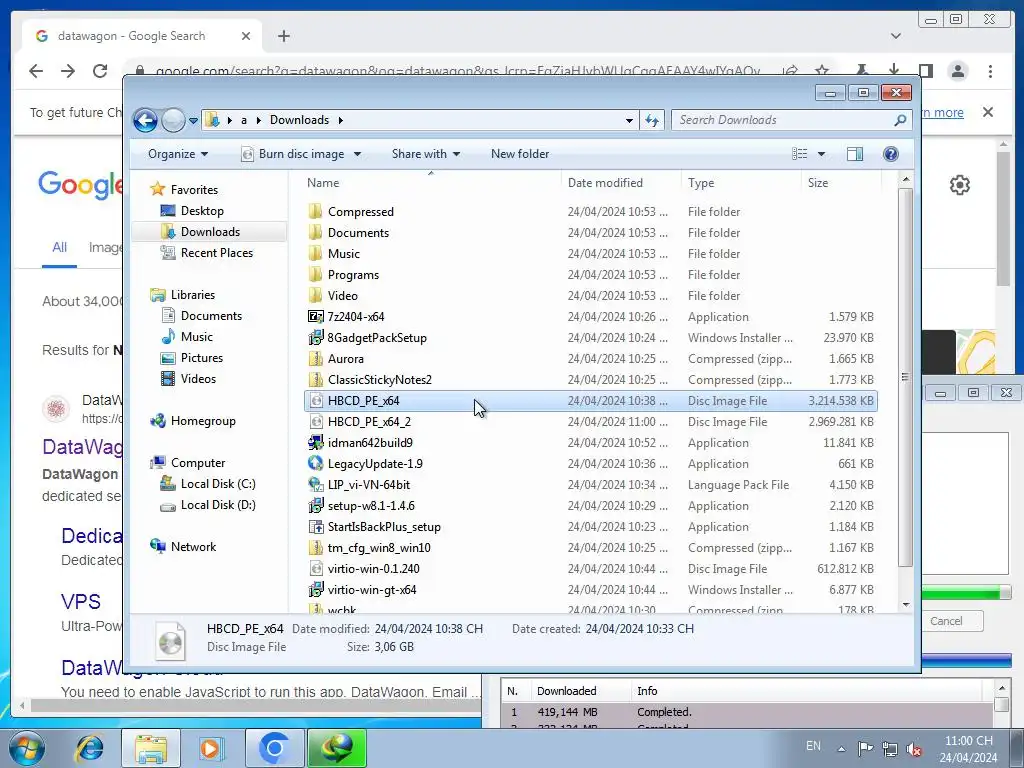This screenshot has width=1024, height=768.
Task: Open Libraries Music in sidebar
Action: [x=187, y=337]
